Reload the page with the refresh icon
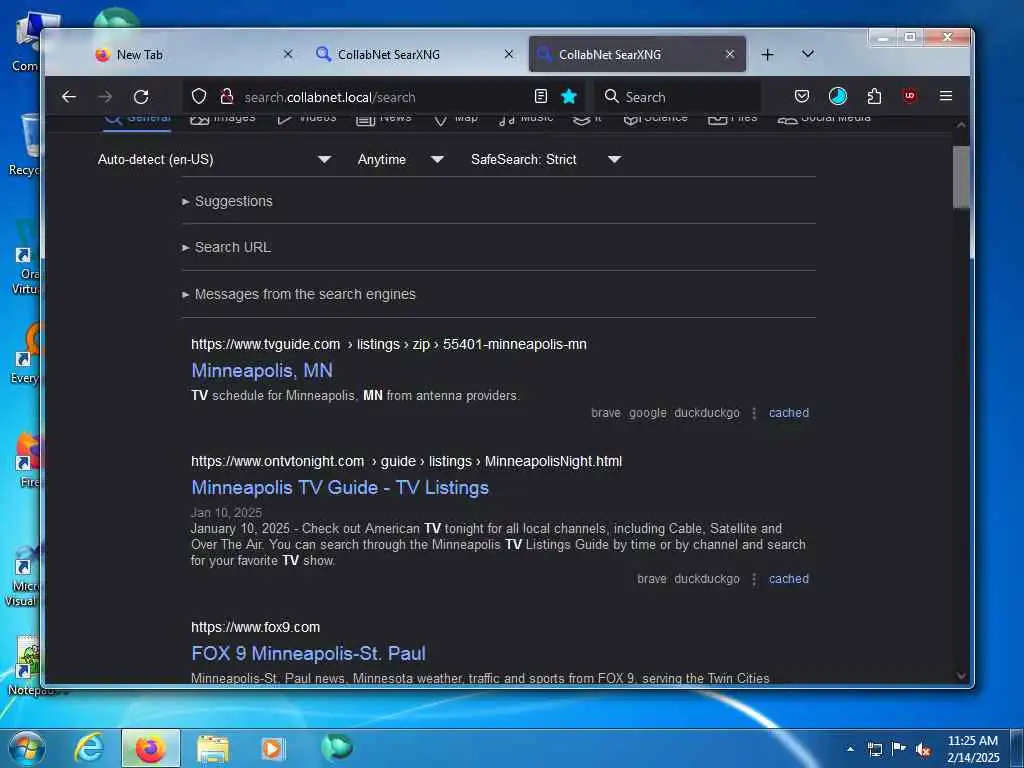The image size is (1024, 768). click(x=141, y=97)
